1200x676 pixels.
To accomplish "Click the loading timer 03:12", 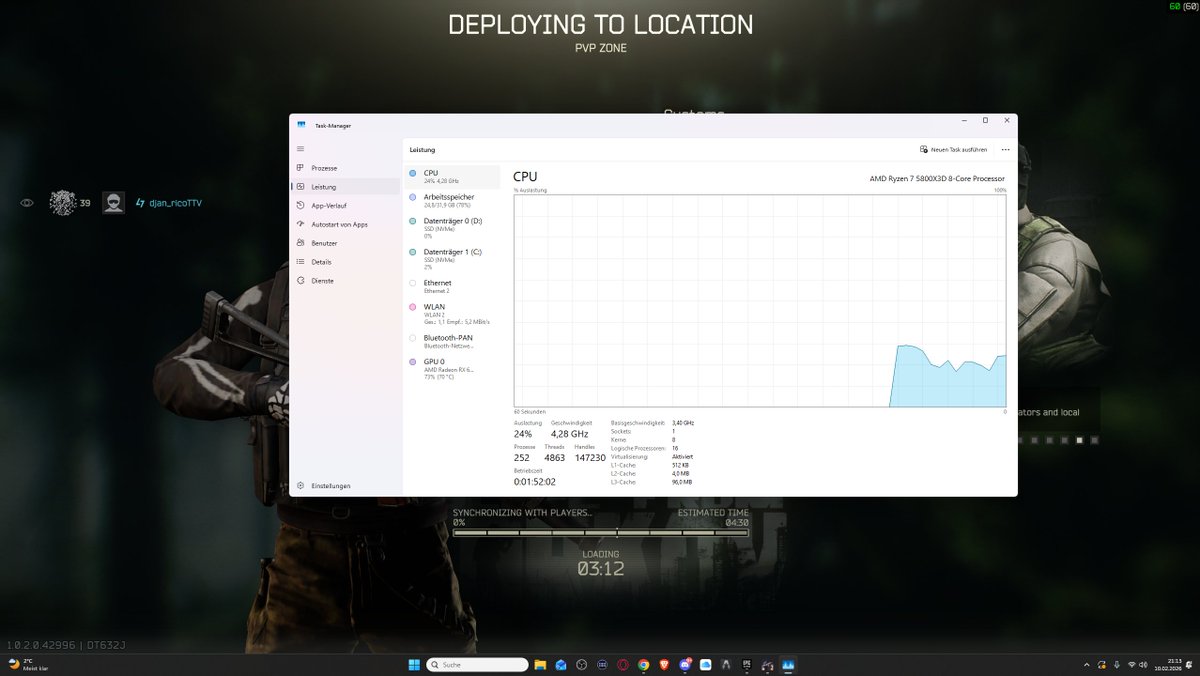I will click(601, 569).
